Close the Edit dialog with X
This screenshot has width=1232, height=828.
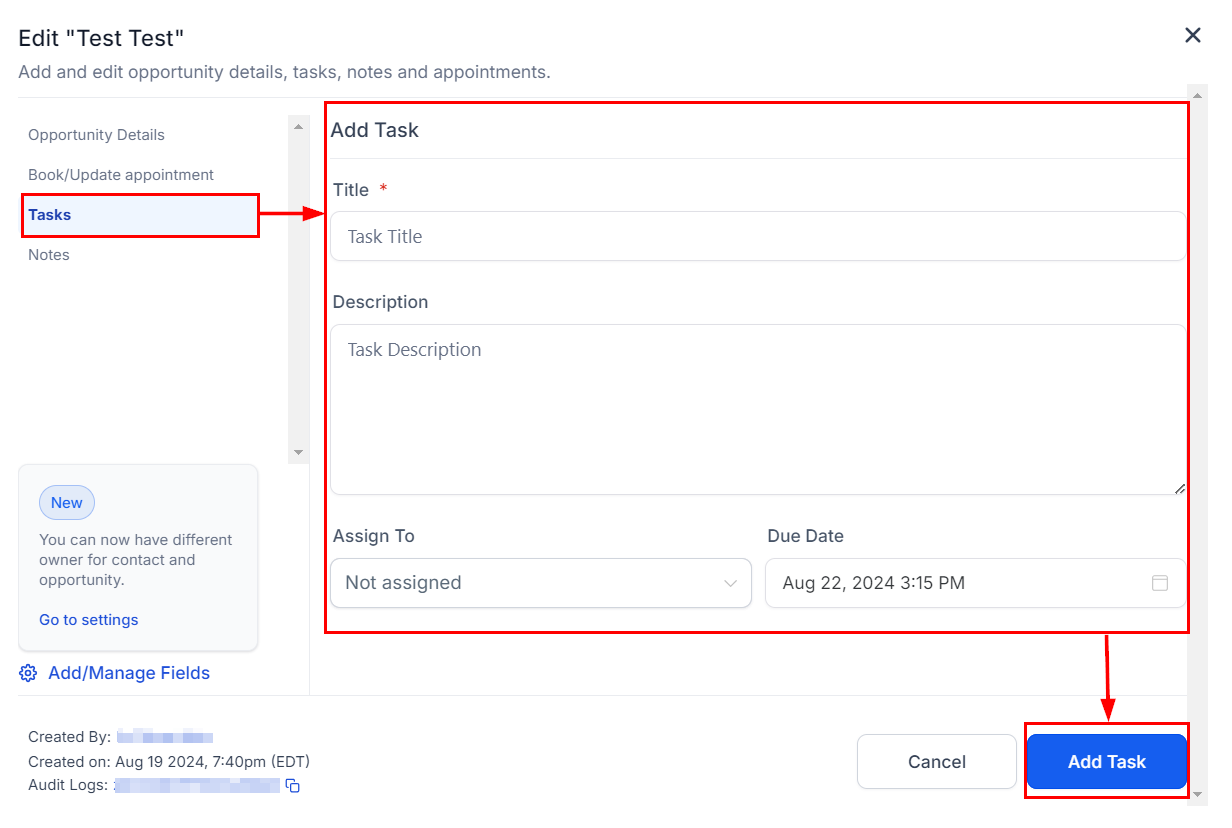tap(1192, 36)
